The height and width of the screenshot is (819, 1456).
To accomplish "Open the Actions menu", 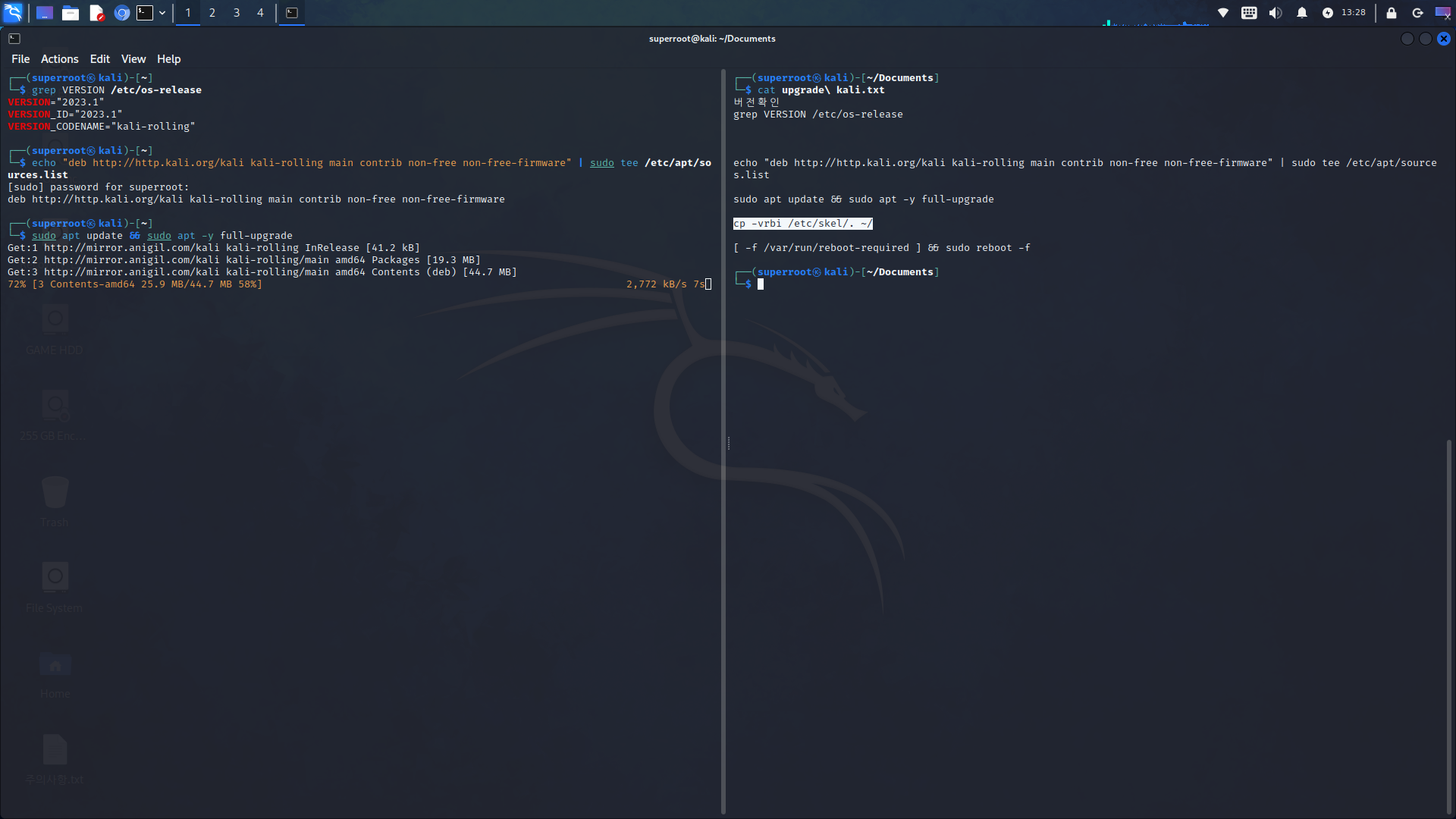I will click(x=59, y=59).
